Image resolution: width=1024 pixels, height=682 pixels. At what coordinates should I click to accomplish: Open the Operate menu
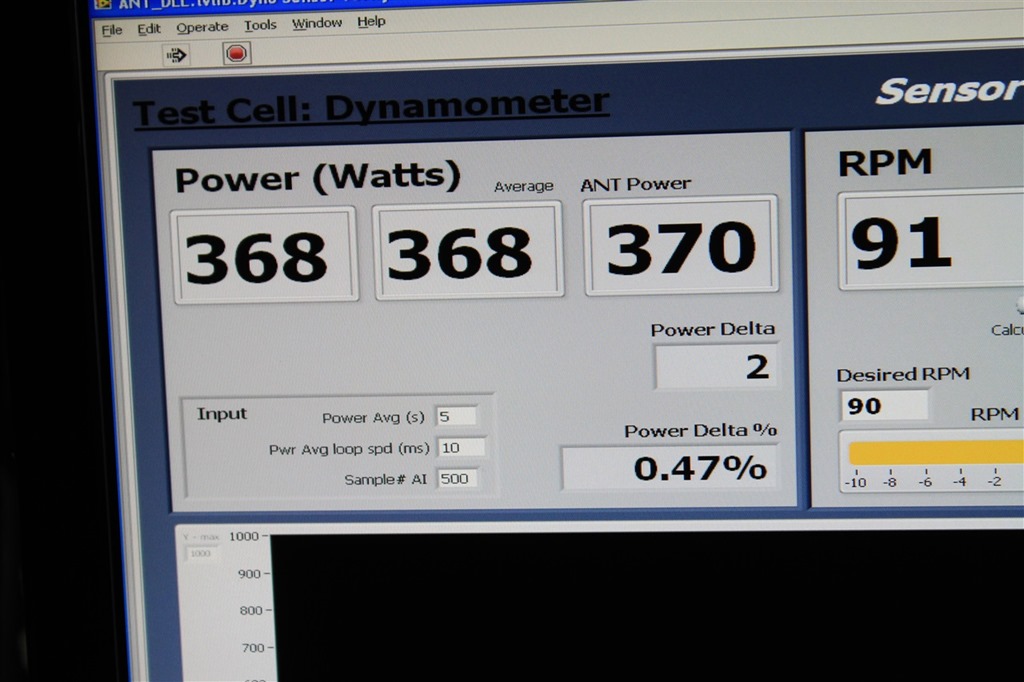tap(202, 27)
